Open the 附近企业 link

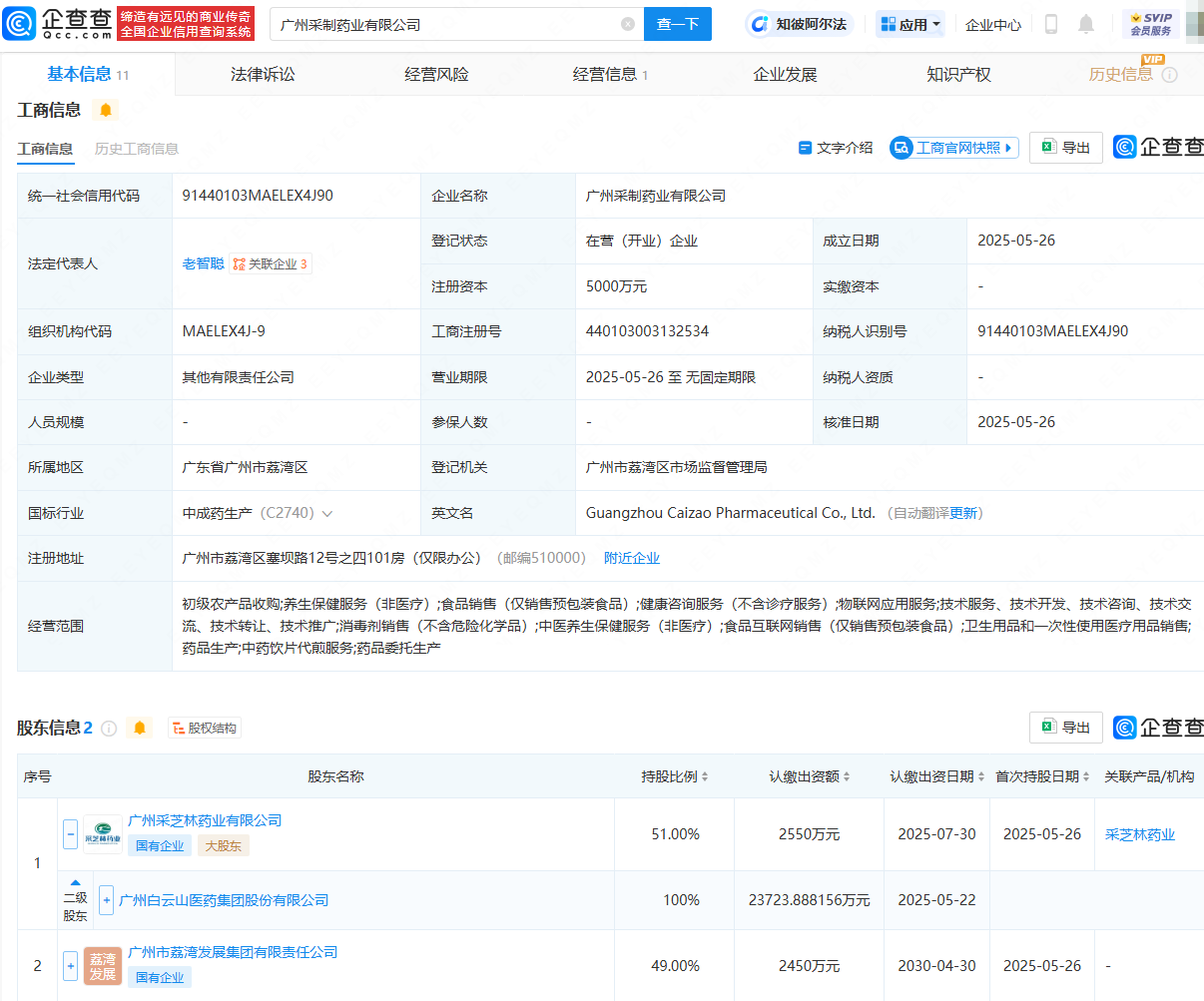tap(632, 558)
